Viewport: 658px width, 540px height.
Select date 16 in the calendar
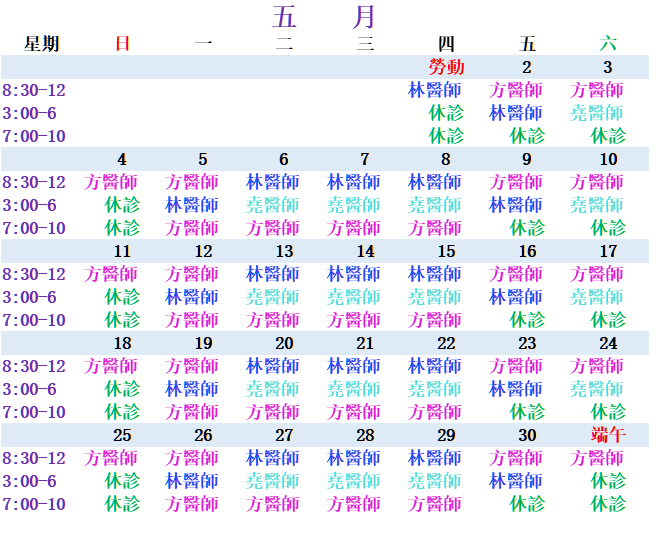(527, 251)
